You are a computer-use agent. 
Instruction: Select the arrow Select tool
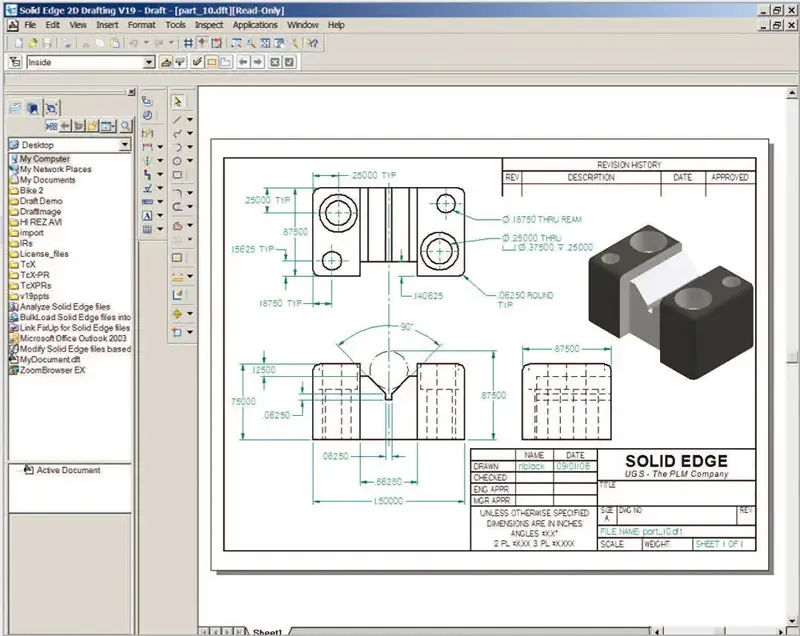point(178,101)
